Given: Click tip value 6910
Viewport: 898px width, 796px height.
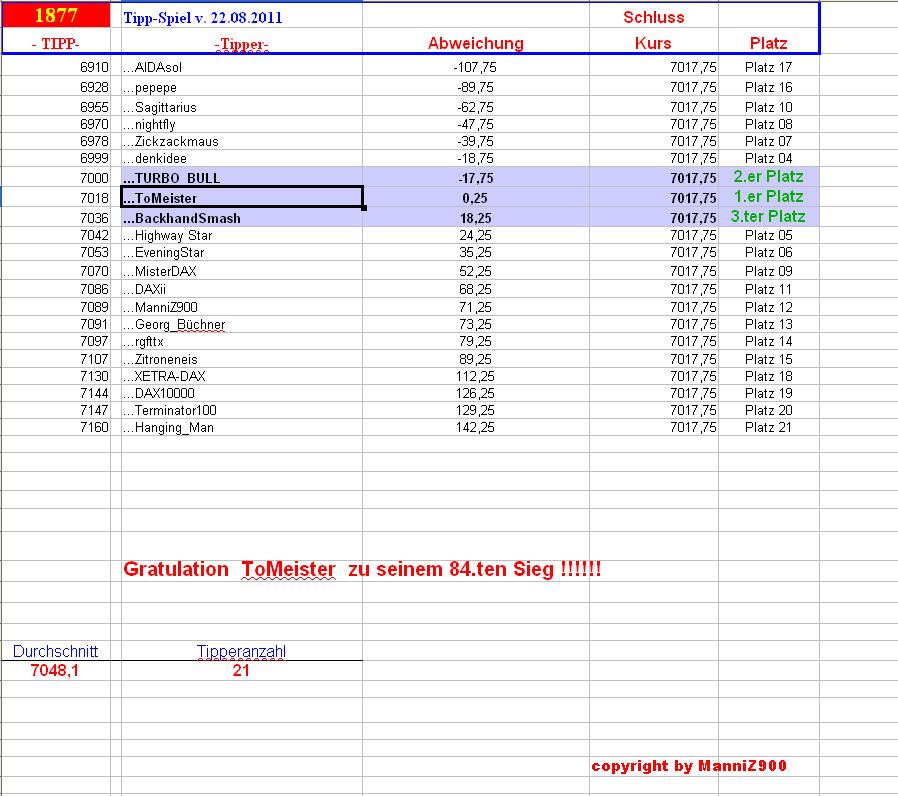Looking at the screenshot, I should coord(56,68).
